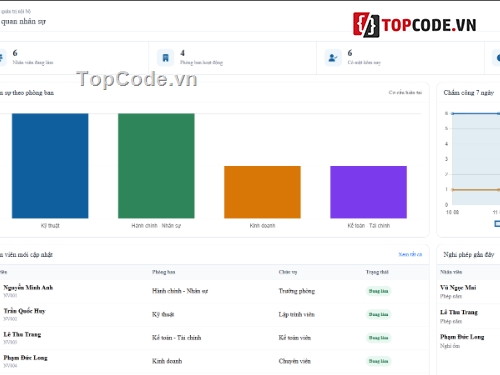Select Phạm Đức Long in the leave panel
Viewport: 500px width, 375px height.
pos(462,337)
